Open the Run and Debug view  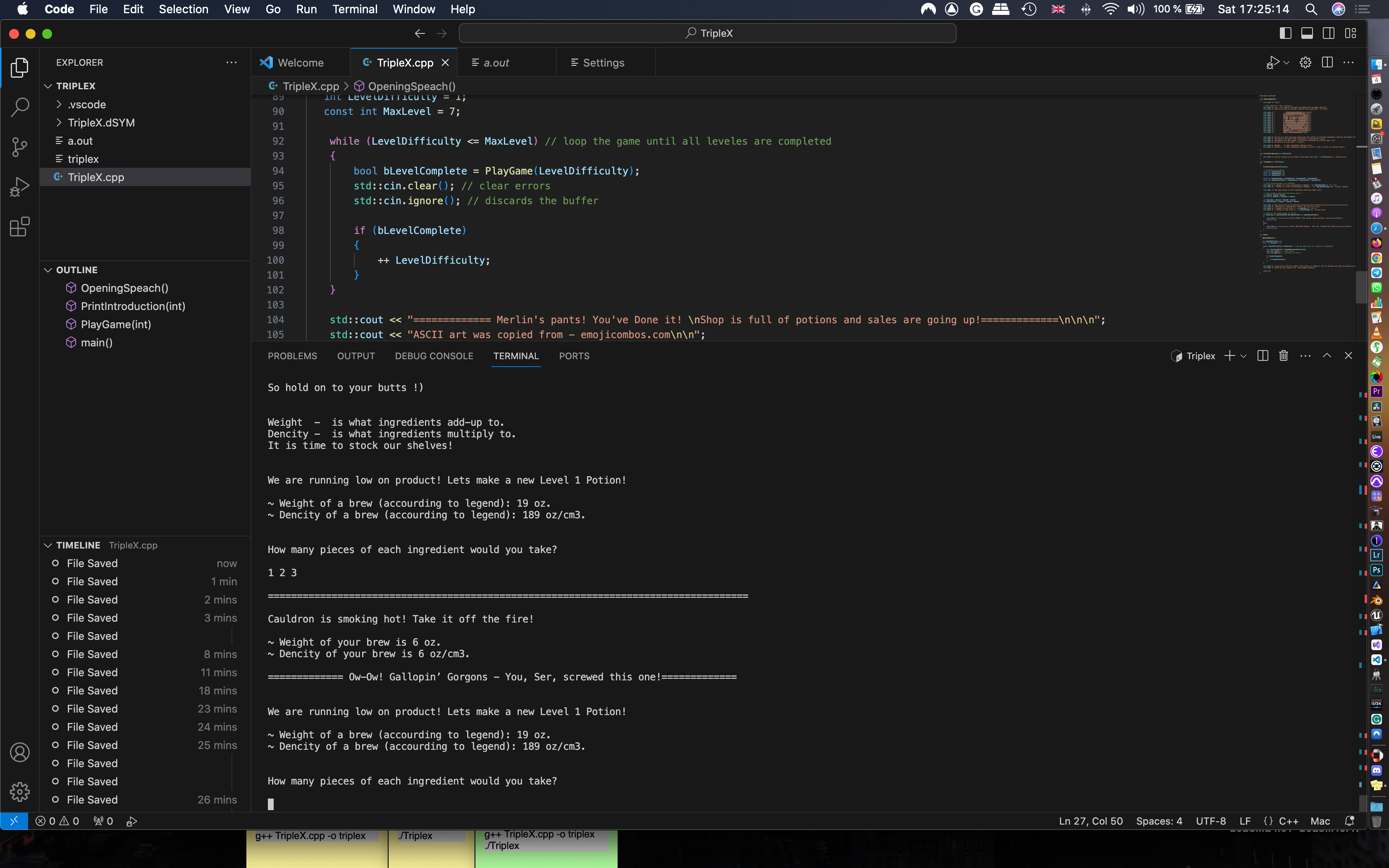(19, 187)
